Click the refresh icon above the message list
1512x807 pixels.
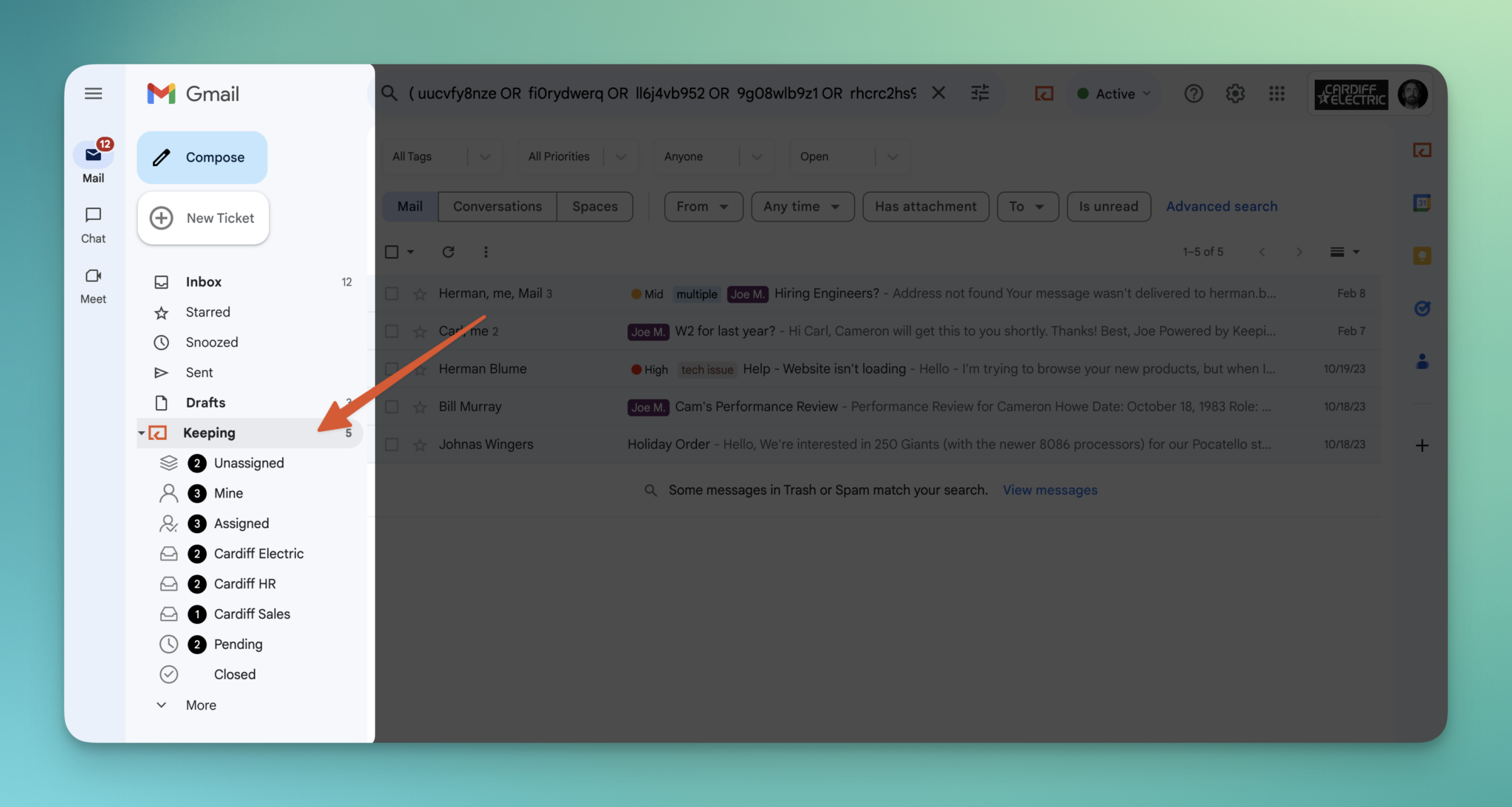coord(448,252)
